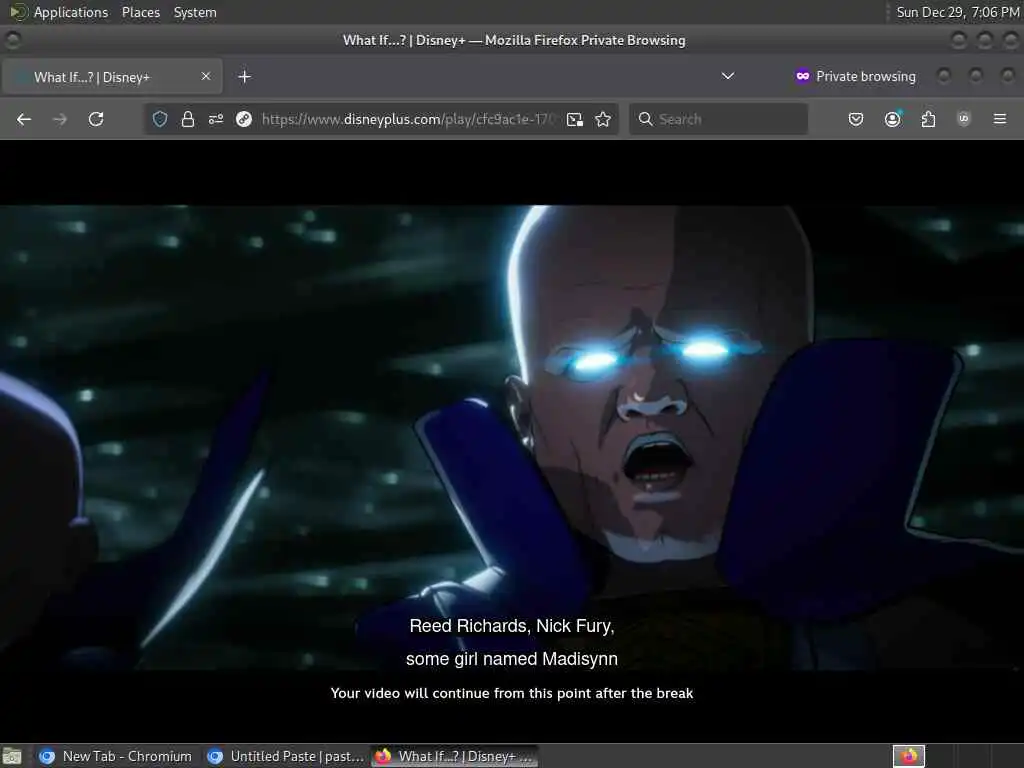
Task: Expand the list all tabs chevron
Action: [728, 76]
